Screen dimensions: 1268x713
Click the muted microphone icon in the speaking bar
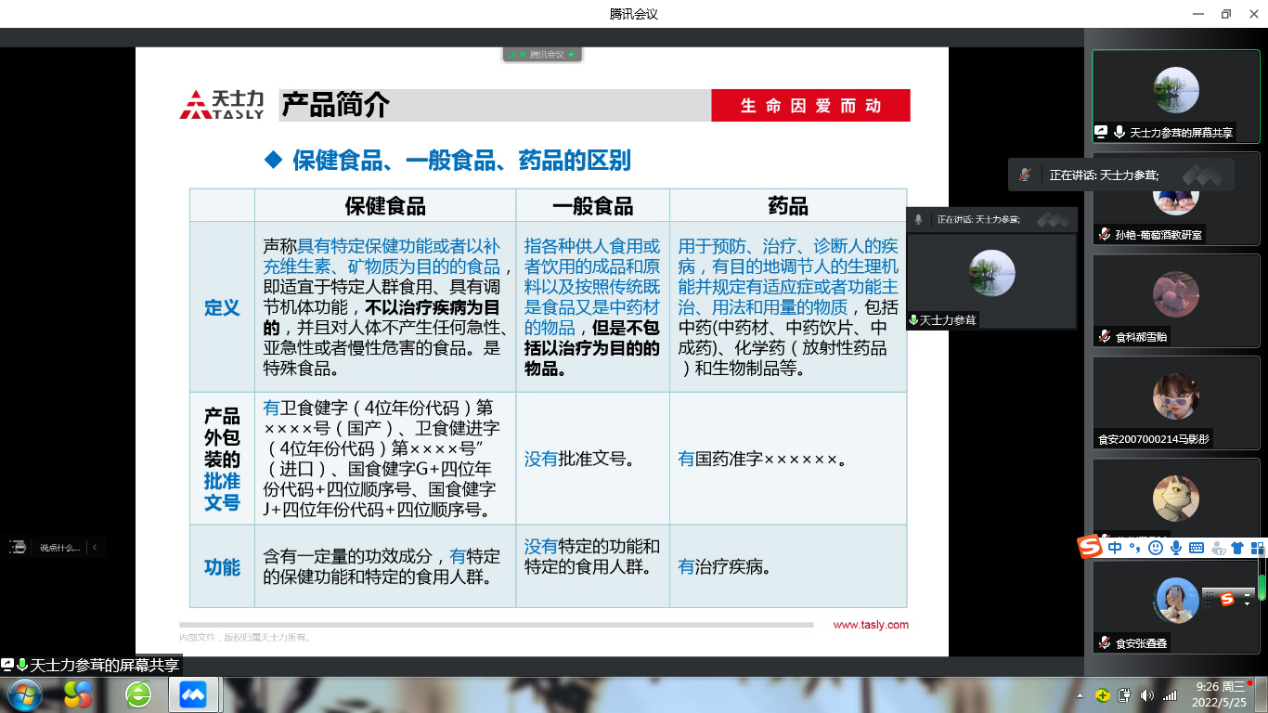point(1025,175)
